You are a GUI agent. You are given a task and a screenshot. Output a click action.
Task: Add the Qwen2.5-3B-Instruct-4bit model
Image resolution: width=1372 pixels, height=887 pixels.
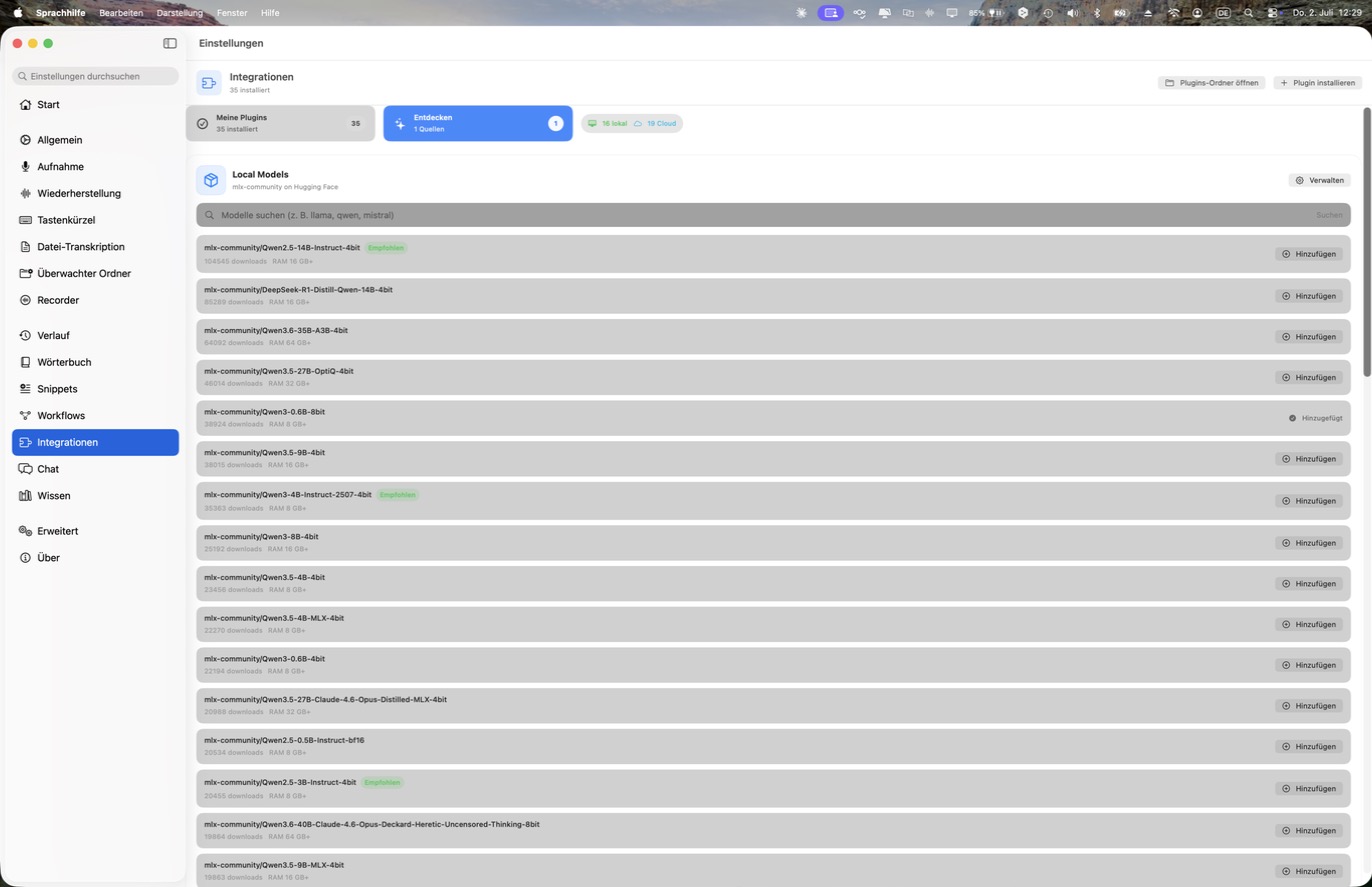coord(1308,789)
